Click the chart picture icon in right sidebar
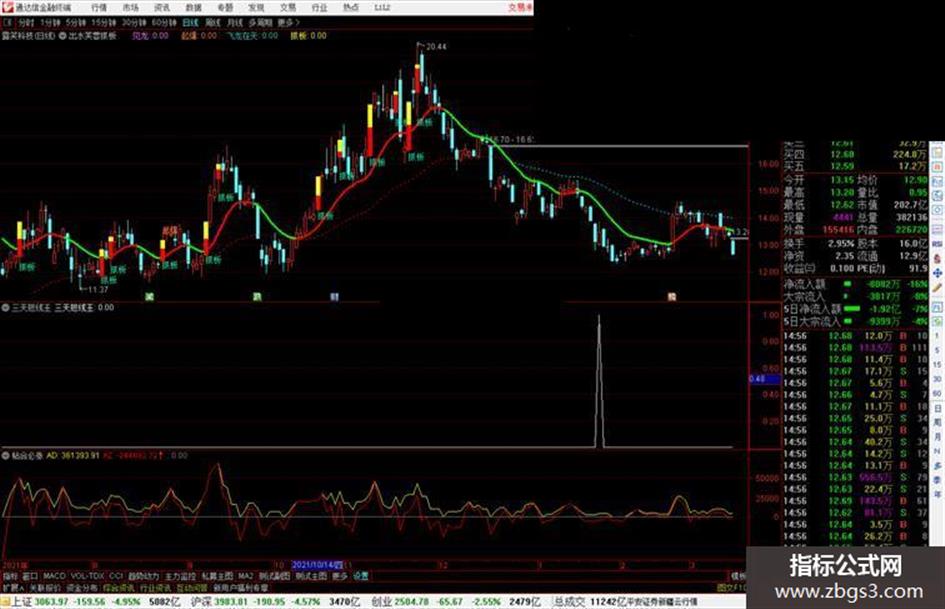 (x=937, y=181)
